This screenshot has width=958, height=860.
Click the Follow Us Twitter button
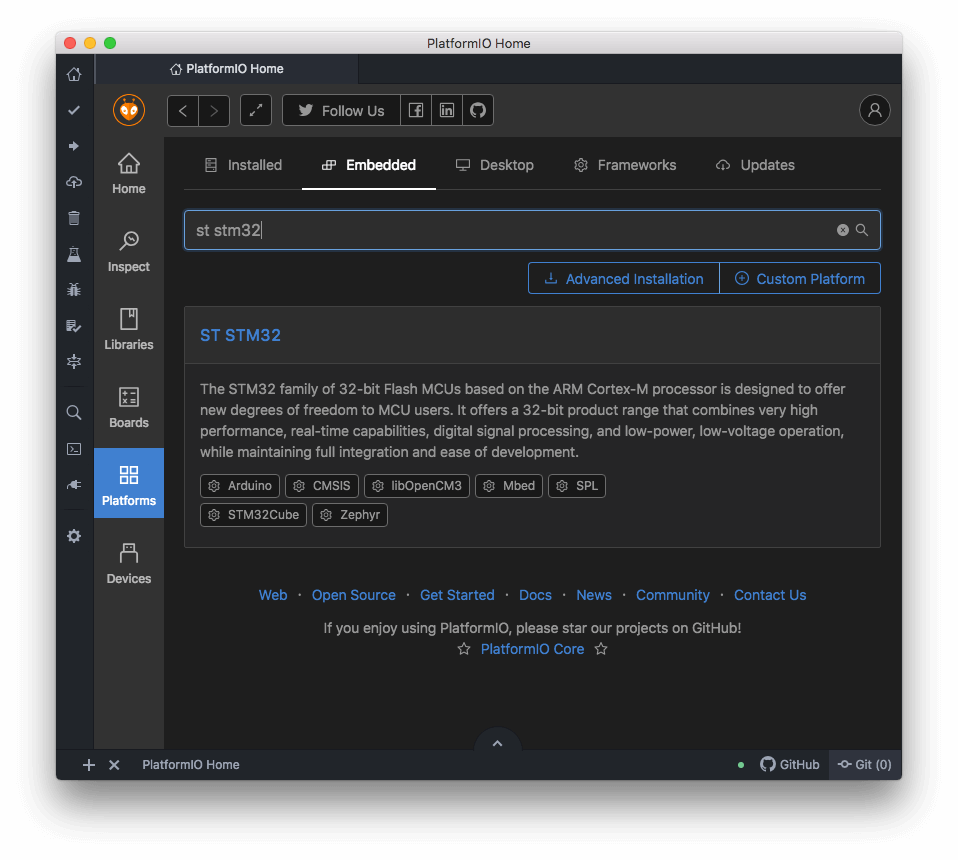[x=342, y=111]
